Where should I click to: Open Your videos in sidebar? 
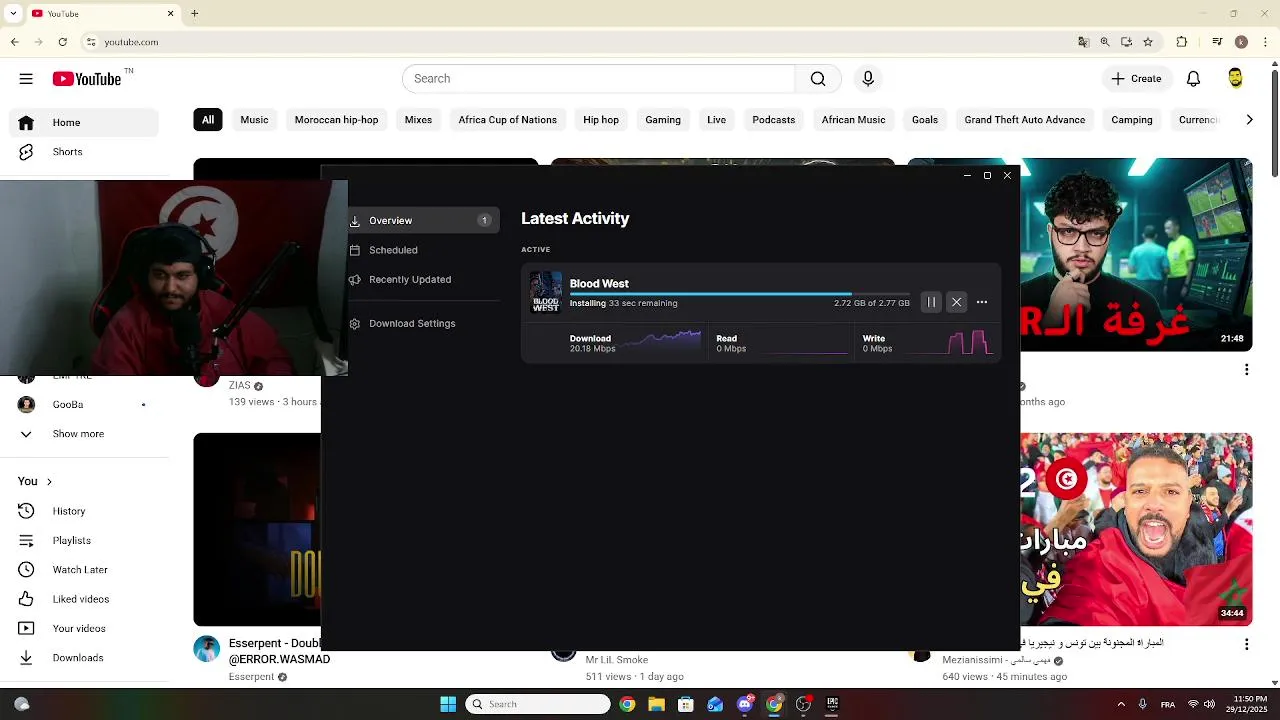click(x=84, y=629)
